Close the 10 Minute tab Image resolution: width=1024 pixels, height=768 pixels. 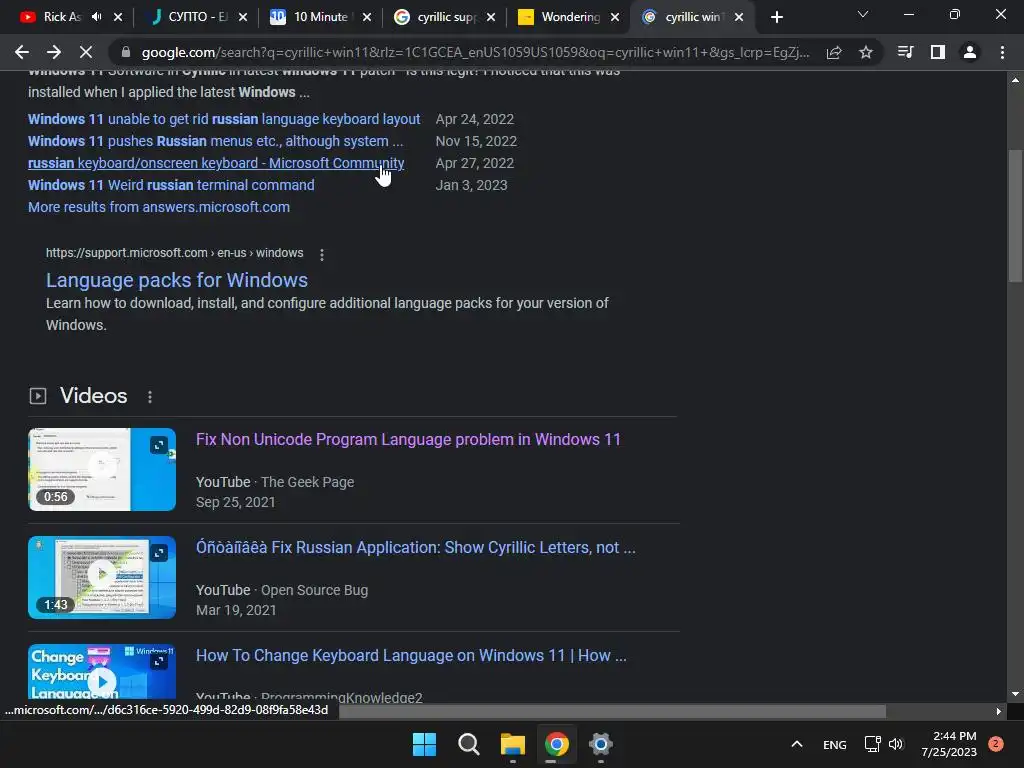(366, 17)
